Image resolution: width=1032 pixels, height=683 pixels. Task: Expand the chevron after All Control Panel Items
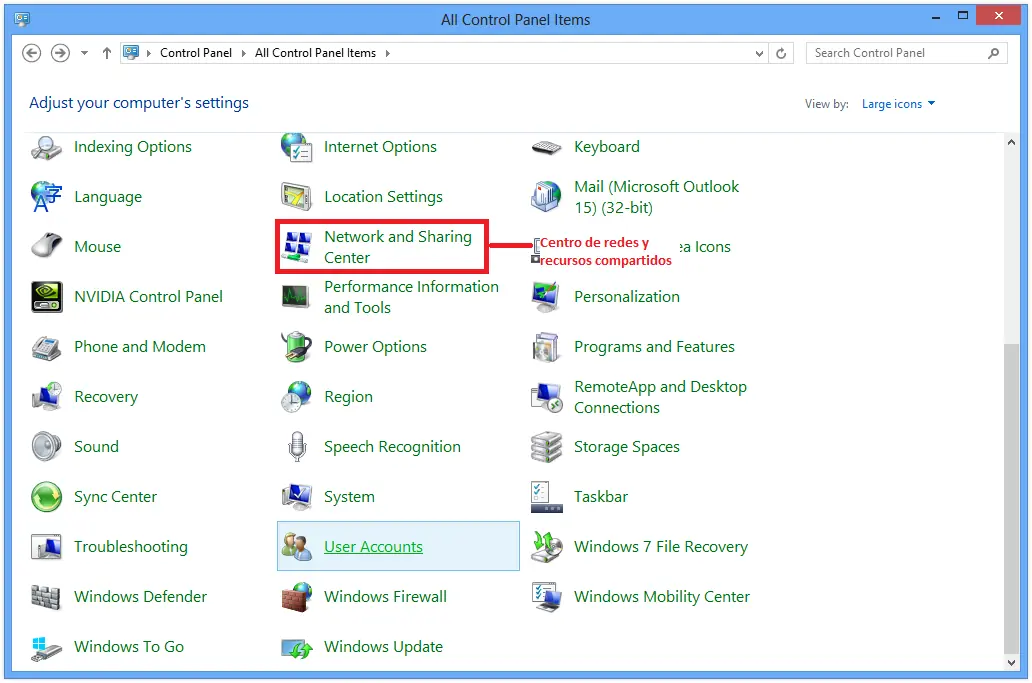click(x=388, y=53)
